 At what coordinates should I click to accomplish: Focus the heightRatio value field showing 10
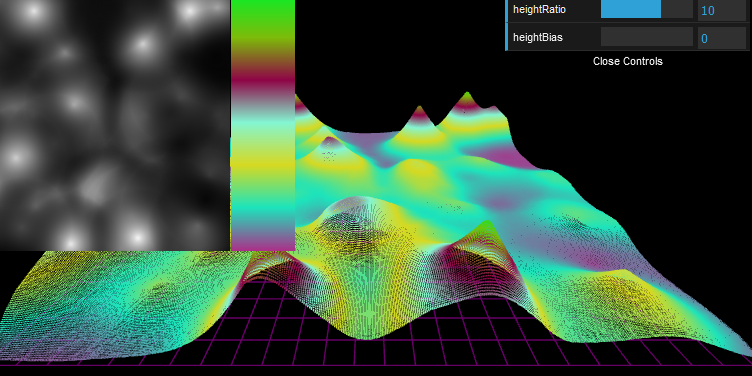[x=721, y=10]
